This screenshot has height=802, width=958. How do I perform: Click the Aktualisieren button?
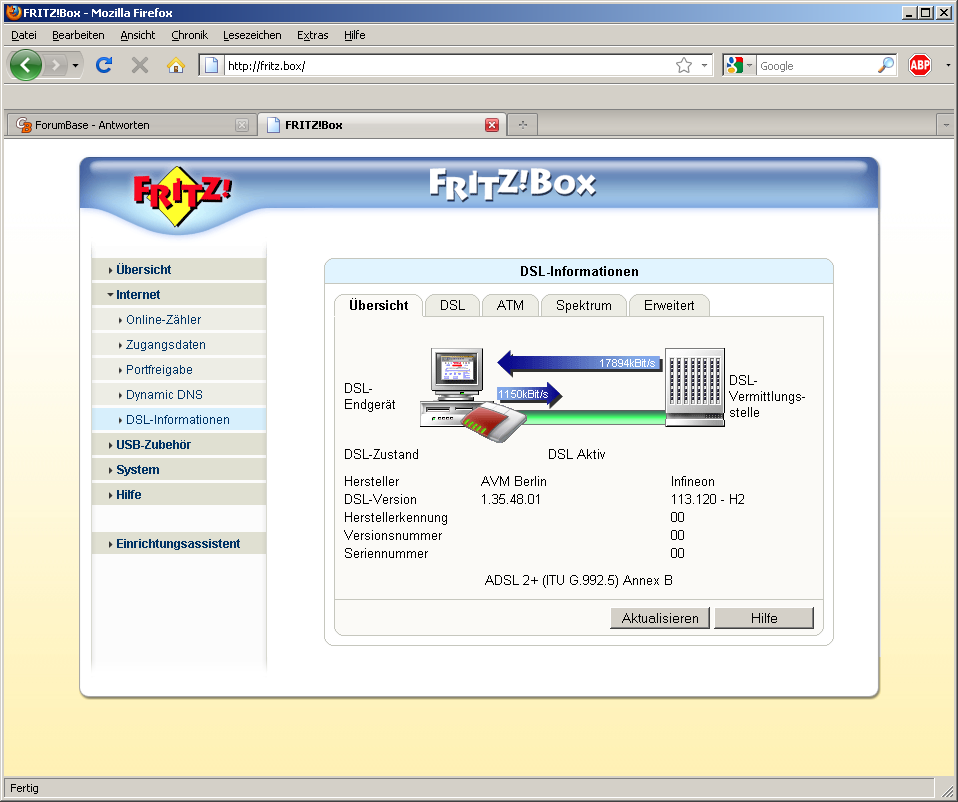[660, 618]
